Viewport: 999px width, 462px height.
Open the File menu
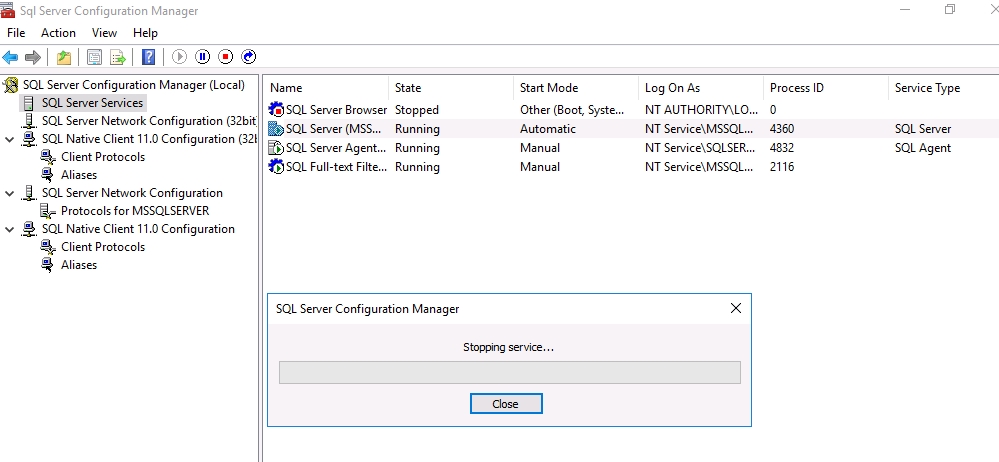point(16,33)
